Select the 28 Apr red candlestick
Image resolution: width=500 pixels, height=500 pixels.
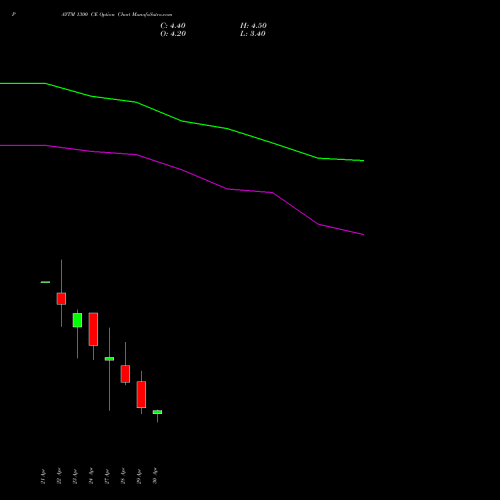[125, 374]
